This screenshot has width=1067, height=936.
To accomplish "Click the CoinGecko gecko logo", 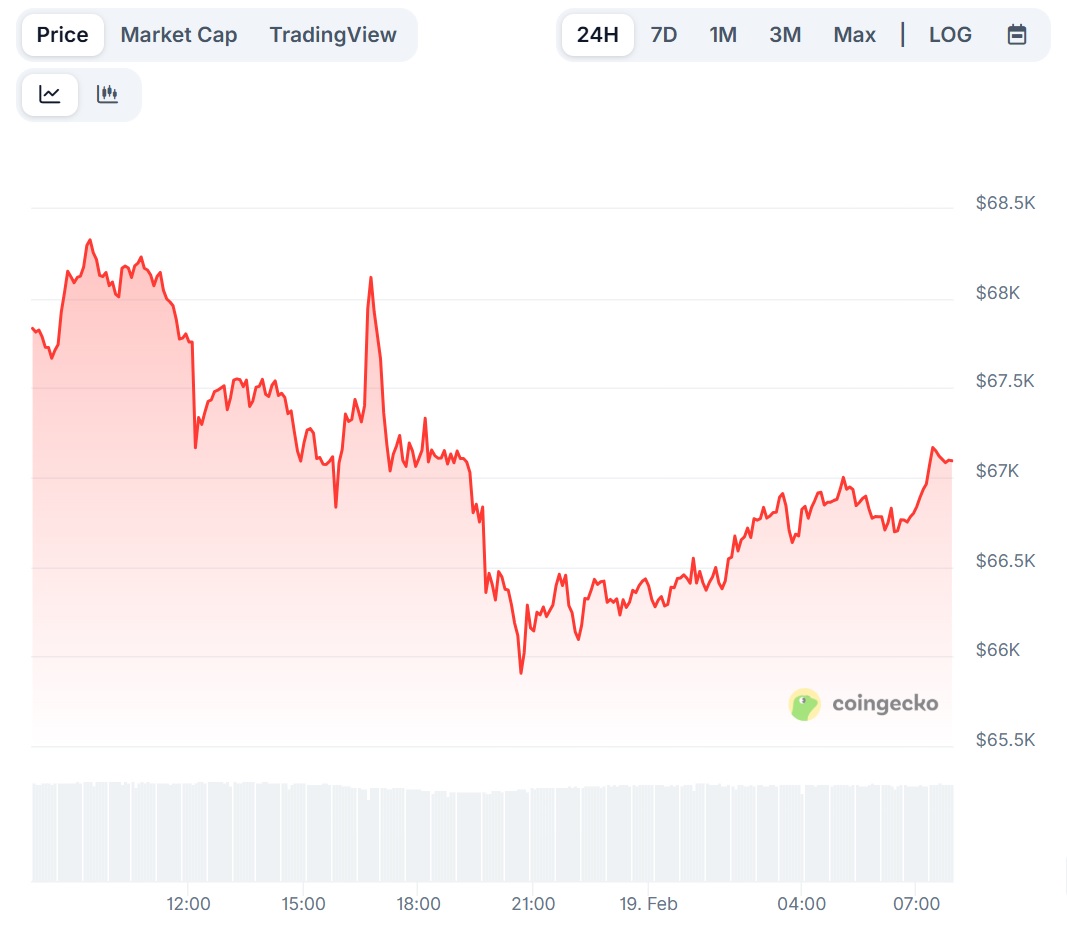I will (x=804, y=705).
